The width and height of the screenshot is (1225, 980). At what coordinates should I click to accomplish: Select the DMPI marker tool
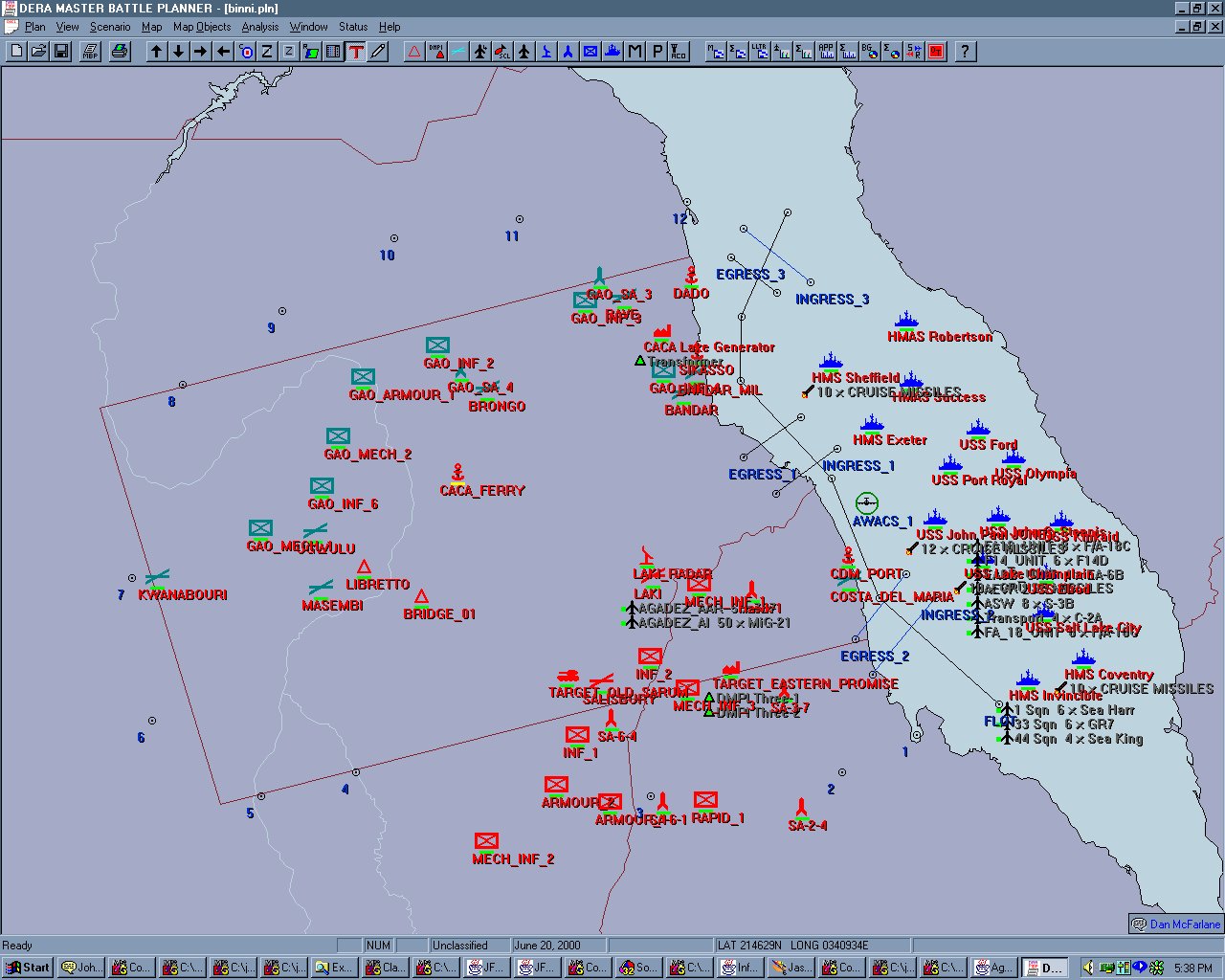click(x=436, y=52)
